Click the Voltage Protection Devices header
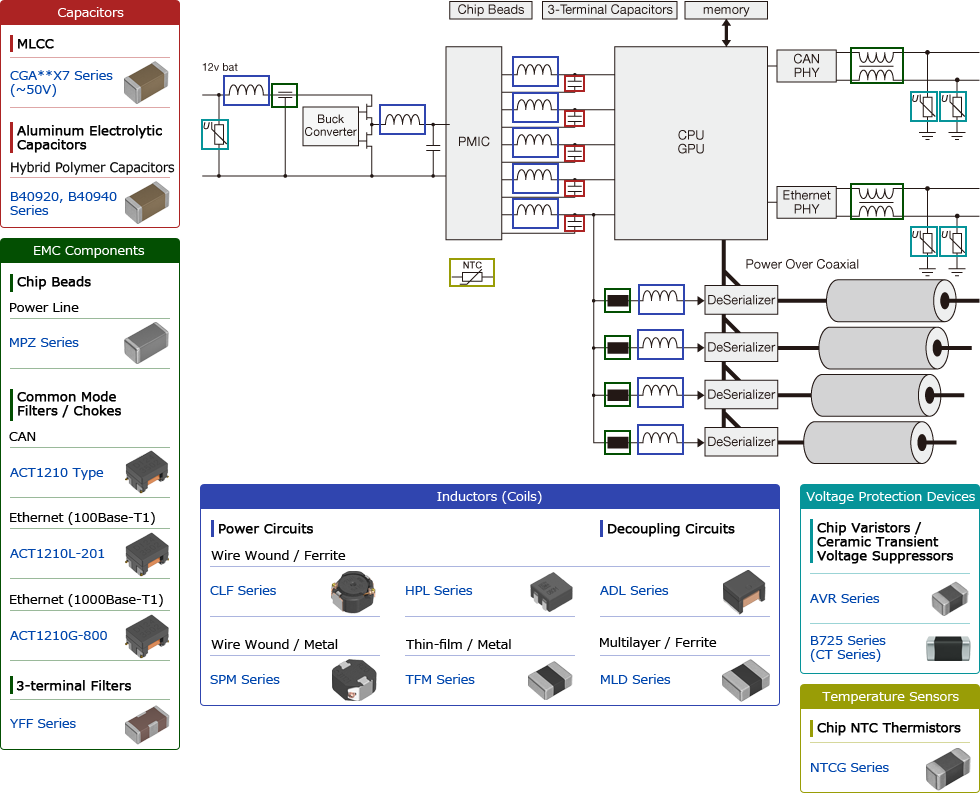 tap(889, 496)
